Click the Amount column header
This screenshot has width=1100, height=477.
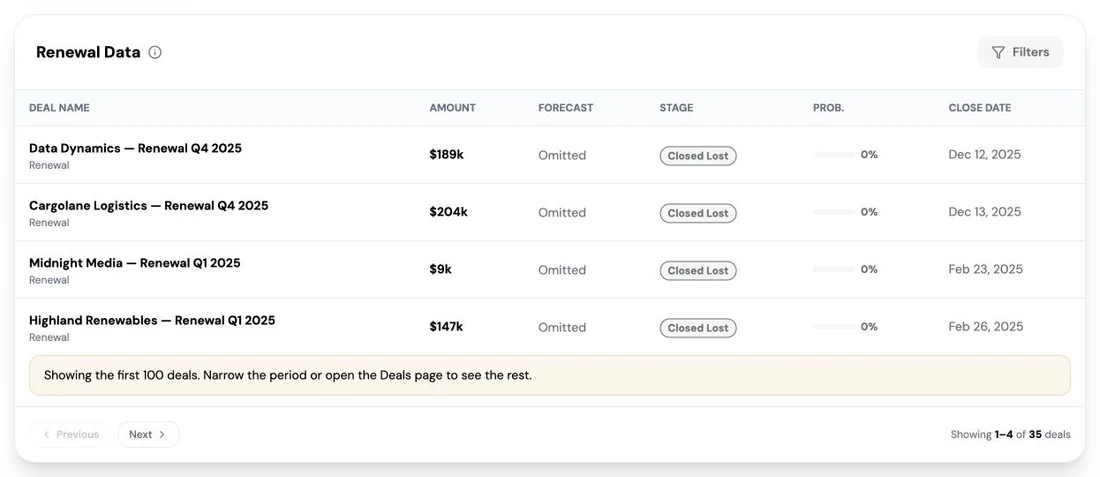tap(452, 108)
